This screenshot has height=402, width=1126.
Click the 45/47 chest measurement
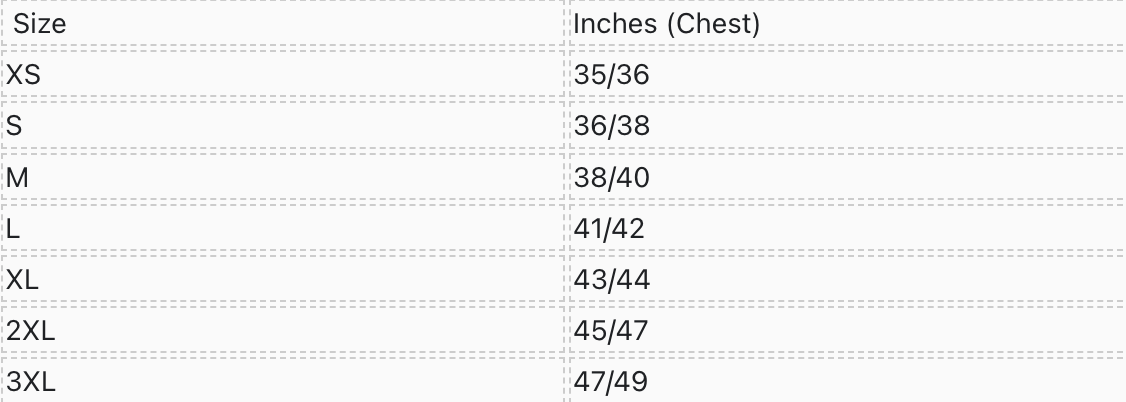(x=612, y=332)
